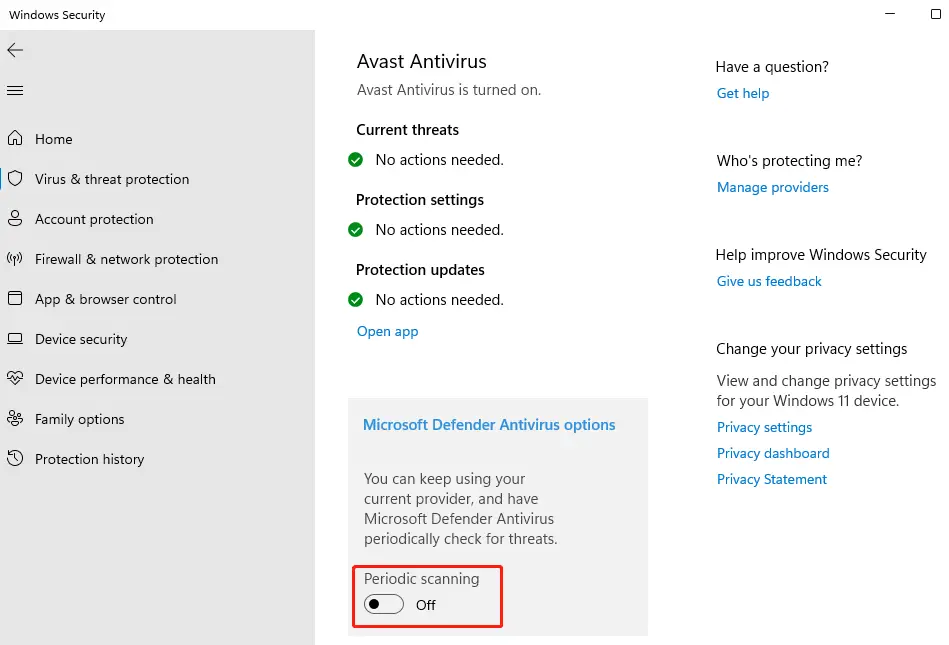
Task: Click the Account protection person icon
Action: point(15,218)
